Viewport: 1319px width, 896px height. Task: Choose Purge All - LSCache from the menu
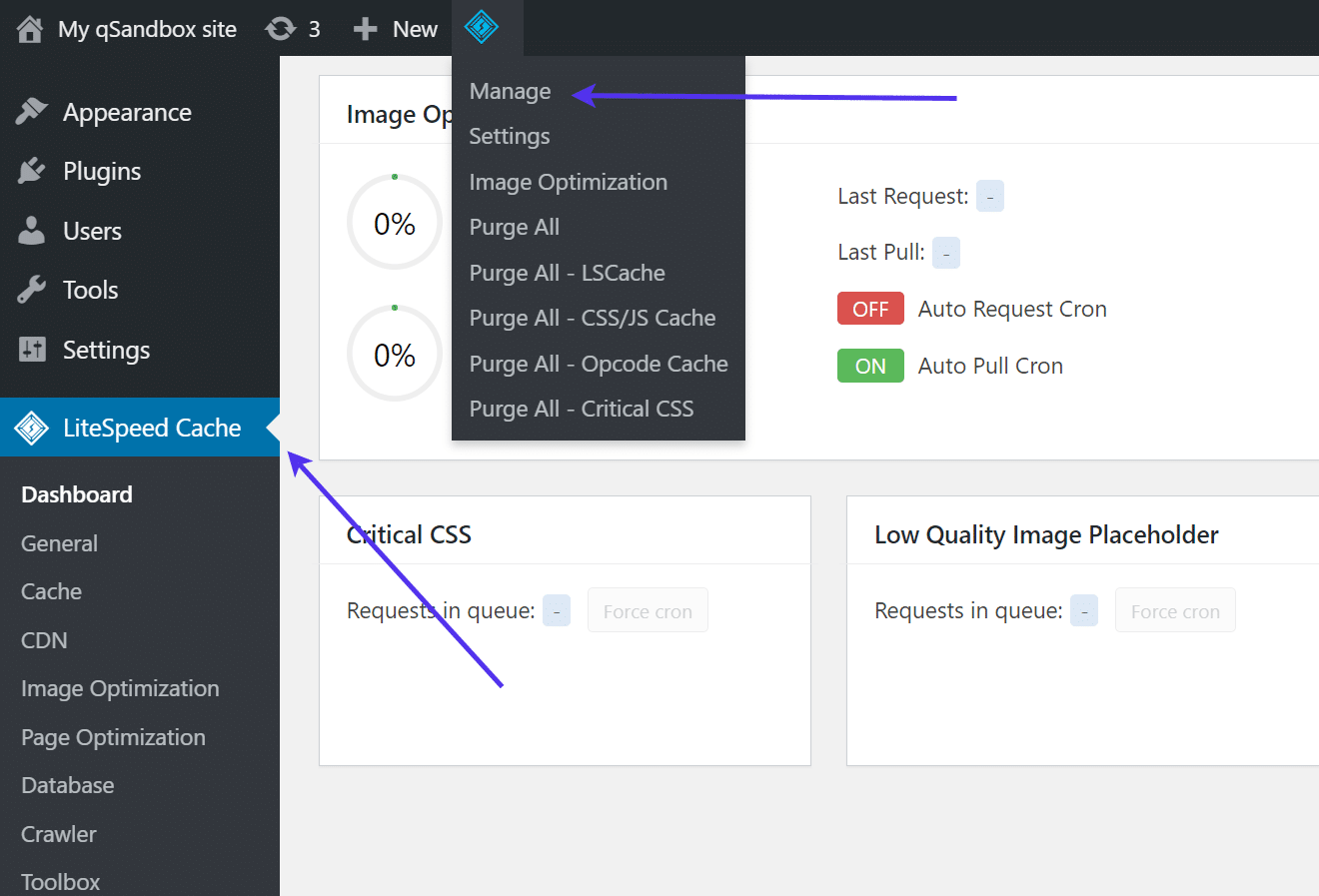(567, 272)
